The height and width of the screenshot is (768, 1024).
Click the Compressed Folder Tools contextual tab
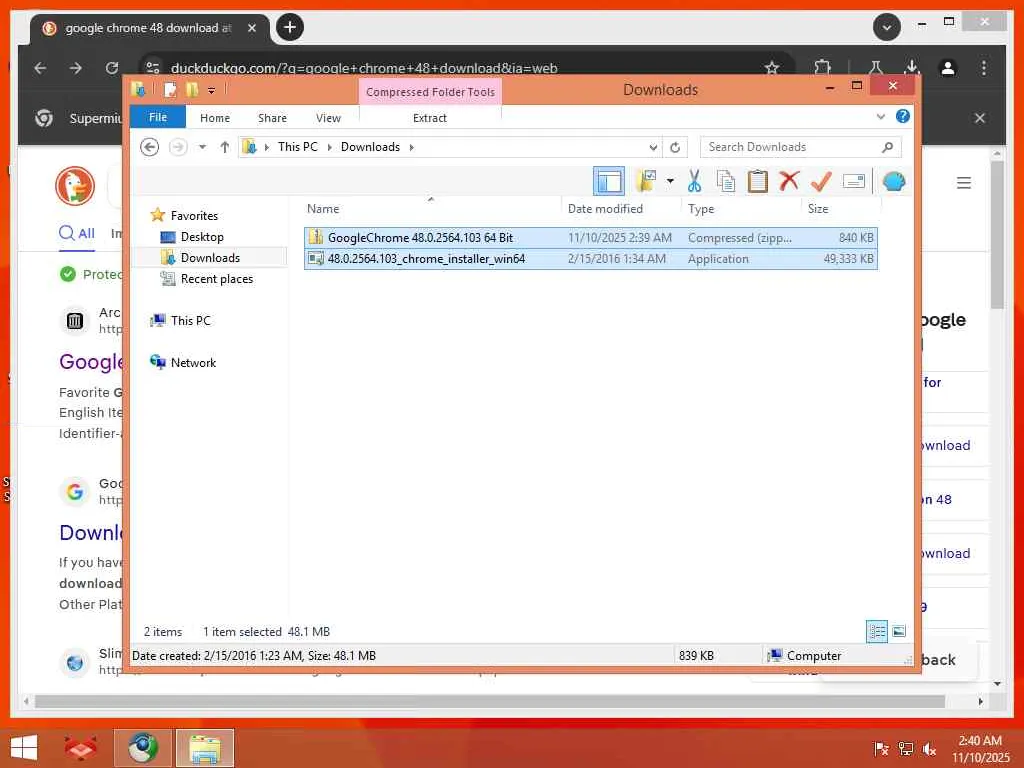(x=430, y=92)
